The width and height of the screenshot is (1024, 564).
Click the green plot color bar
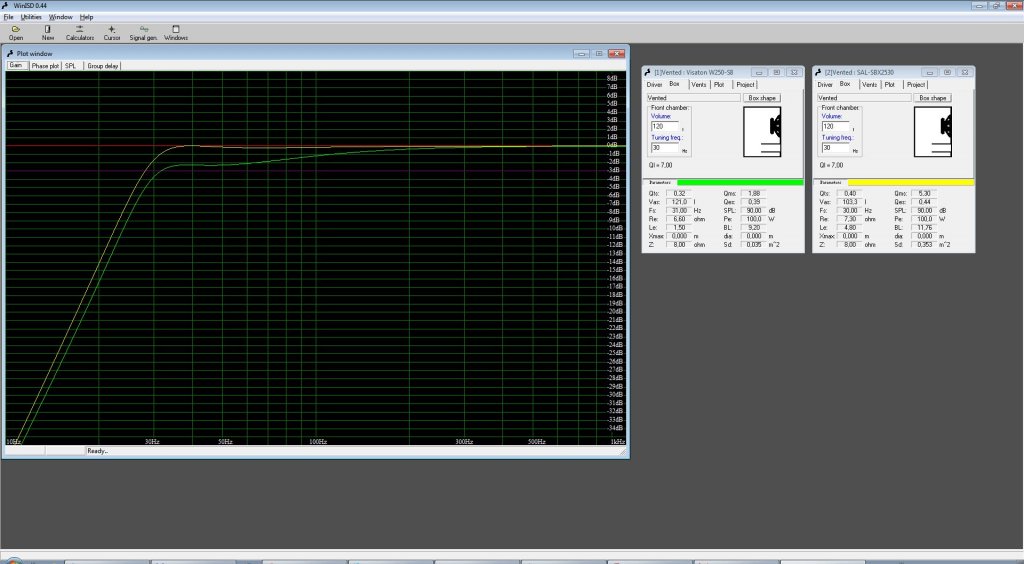coord(739,182)
